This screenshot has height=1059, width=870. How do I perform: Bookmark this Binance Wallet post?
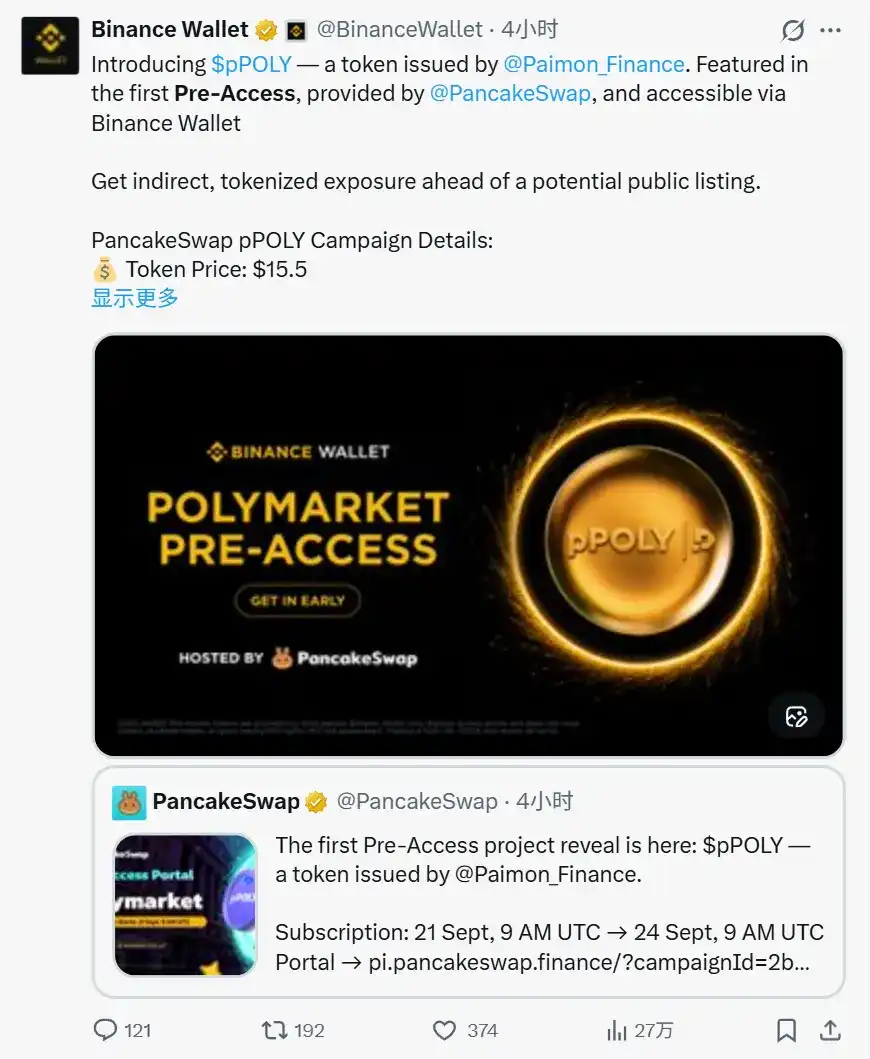click(786, 1031)
